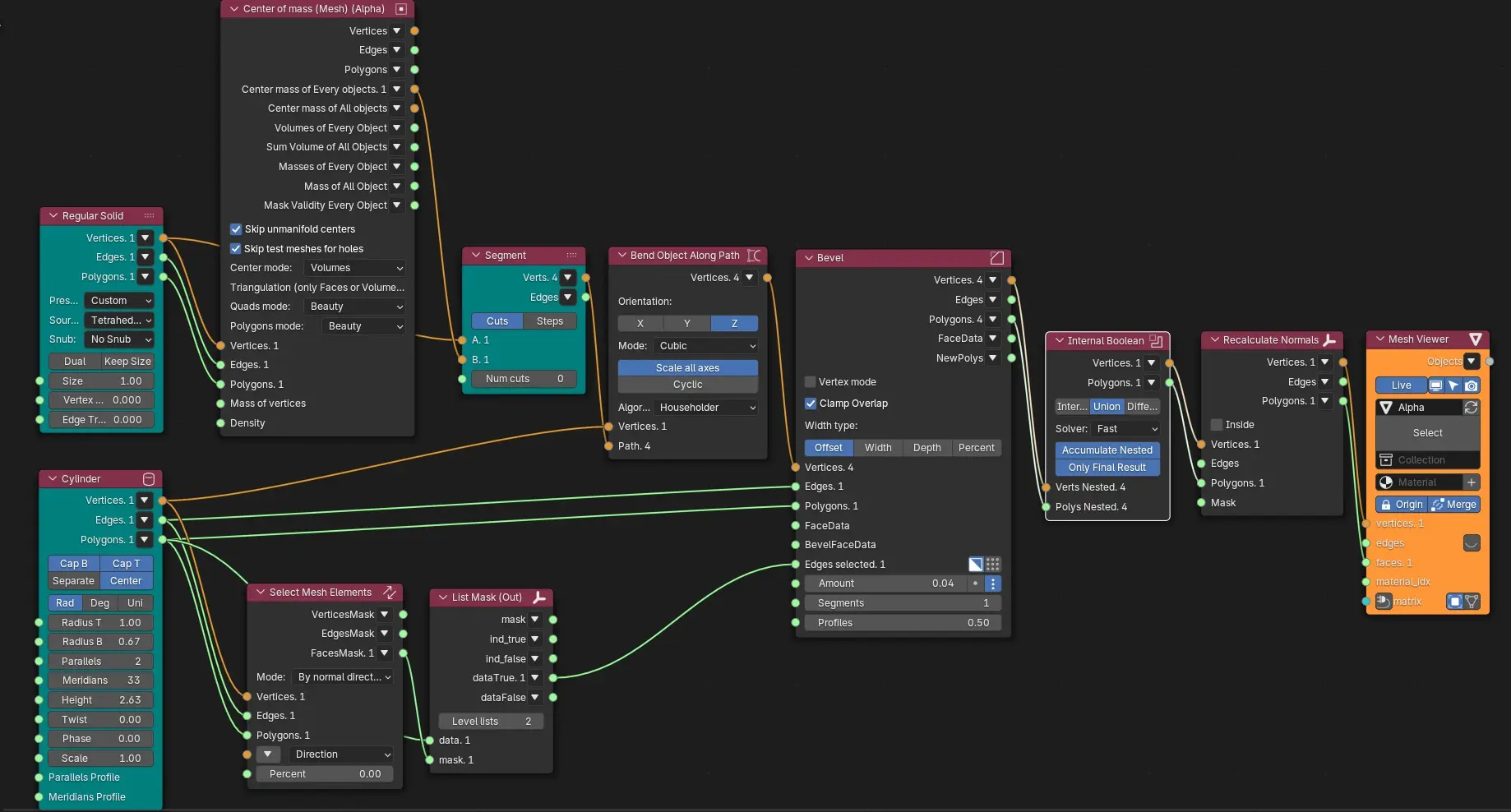Adjust the Profiles slider in Bevel
Viewport: 1511px width, 812px height.
point(903,623)
